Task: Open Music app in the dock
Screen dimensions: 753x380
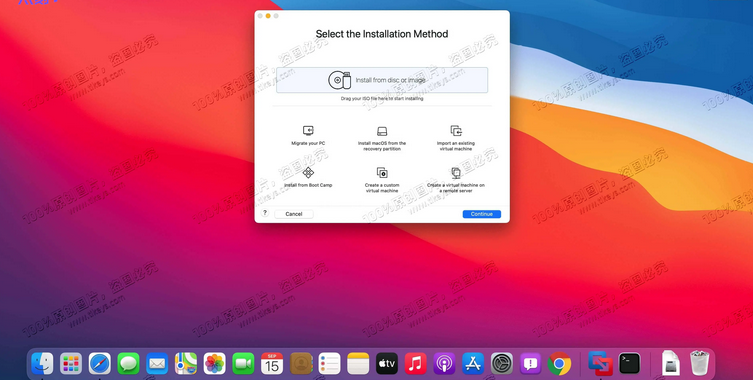Action: (415, 364)
